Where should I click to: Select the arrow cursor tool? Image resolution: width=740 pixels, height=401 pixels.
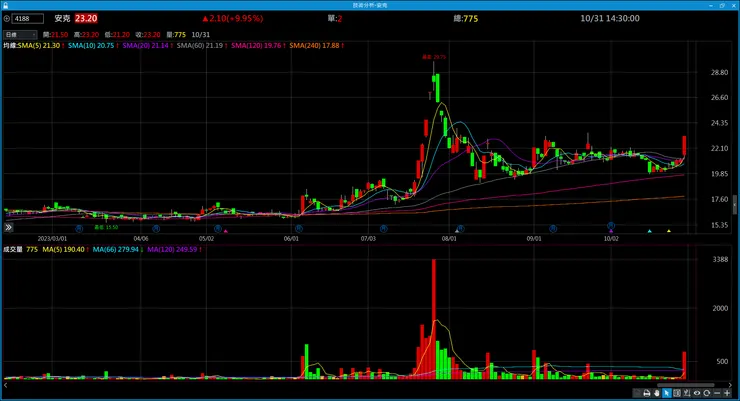tap(667, 393)
